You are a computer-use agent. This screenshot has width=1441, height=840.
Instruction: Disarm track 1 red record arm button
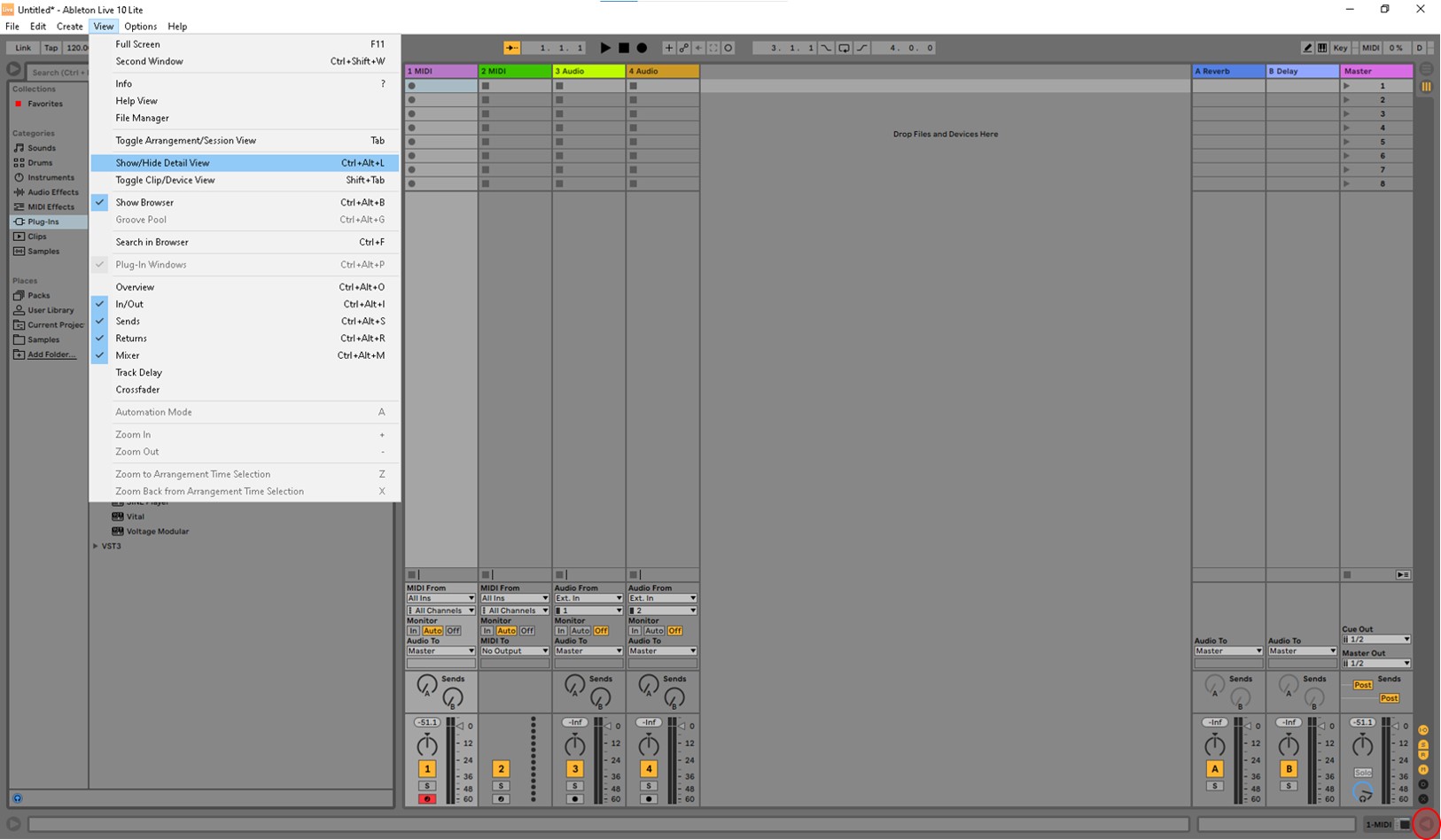pyautogui.click(x=426, y=799)
